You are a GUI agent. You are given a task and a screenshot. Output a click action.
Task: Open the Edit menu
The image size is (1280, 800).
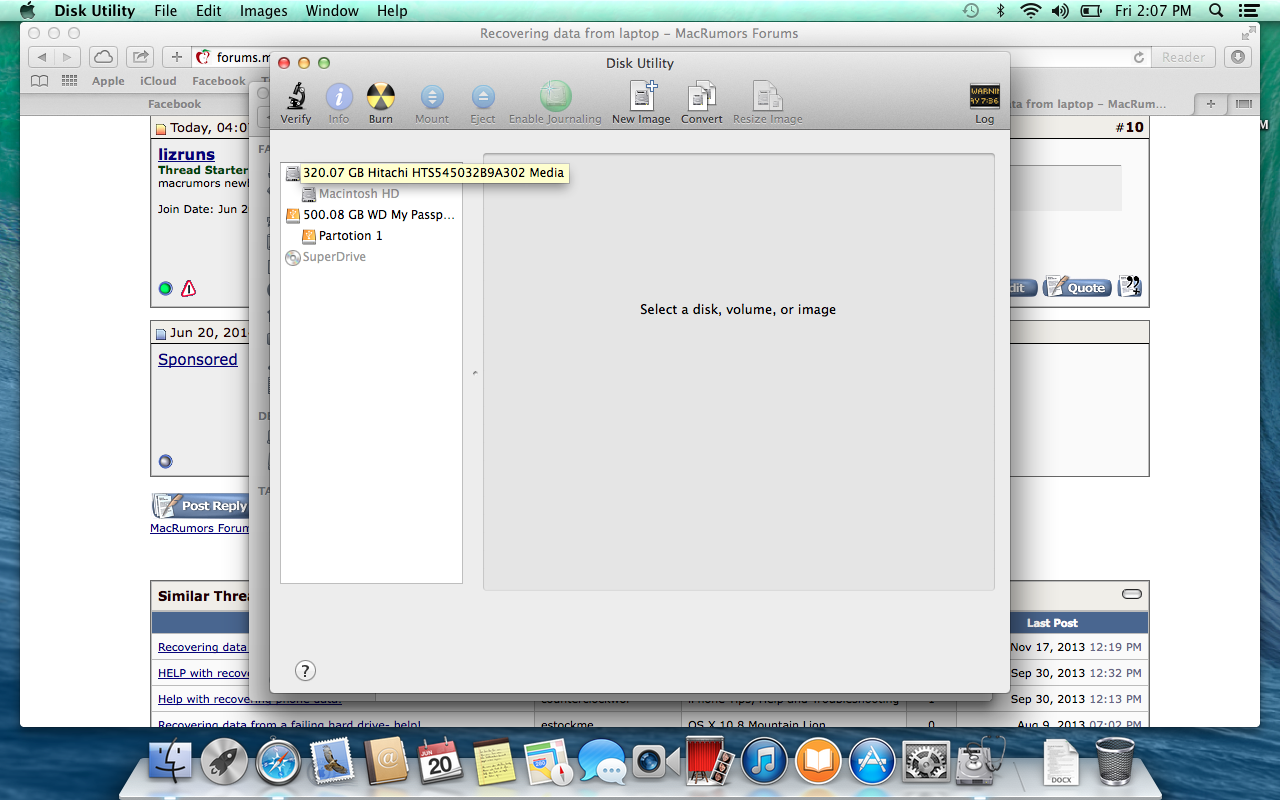point(209,11)
